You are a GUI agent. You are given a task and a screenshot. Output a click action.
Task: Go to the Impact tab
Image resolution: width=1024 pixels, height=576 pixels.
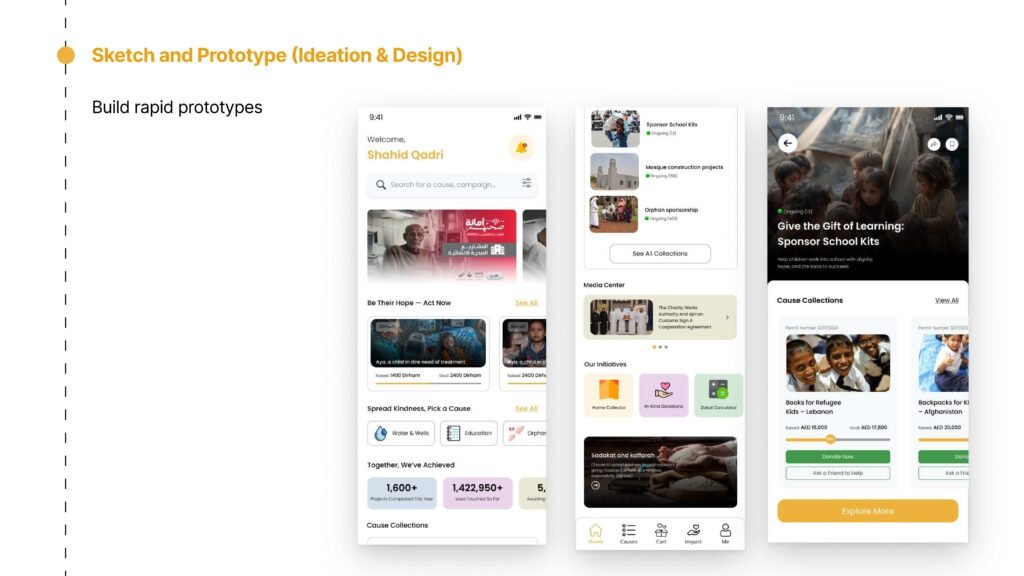693,533
